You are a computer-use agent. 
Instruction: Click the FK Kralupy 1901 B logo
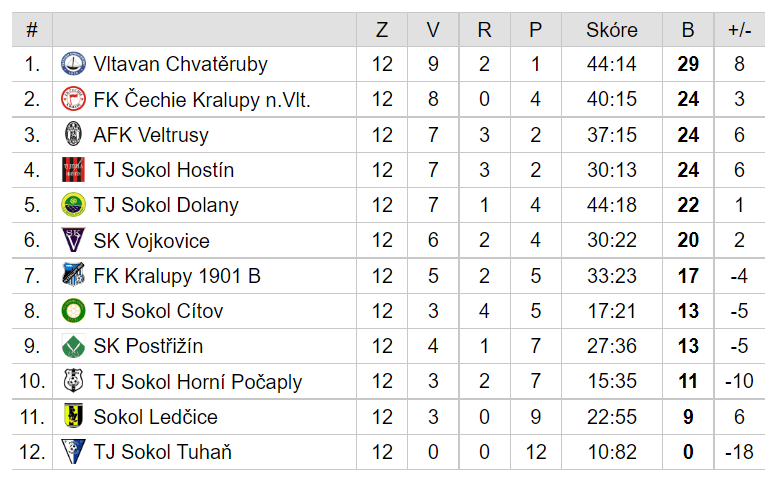click(x=73, y=275)
